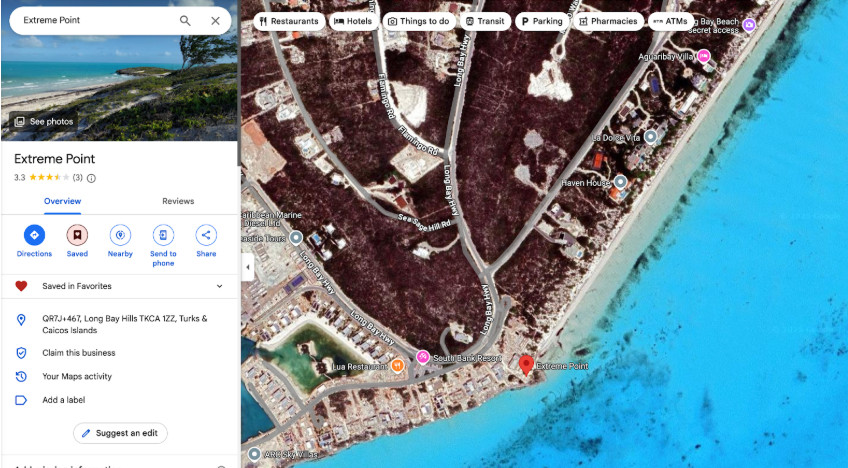Open See photos on the header image
848x468 pixels.
[x=44, y=122]
